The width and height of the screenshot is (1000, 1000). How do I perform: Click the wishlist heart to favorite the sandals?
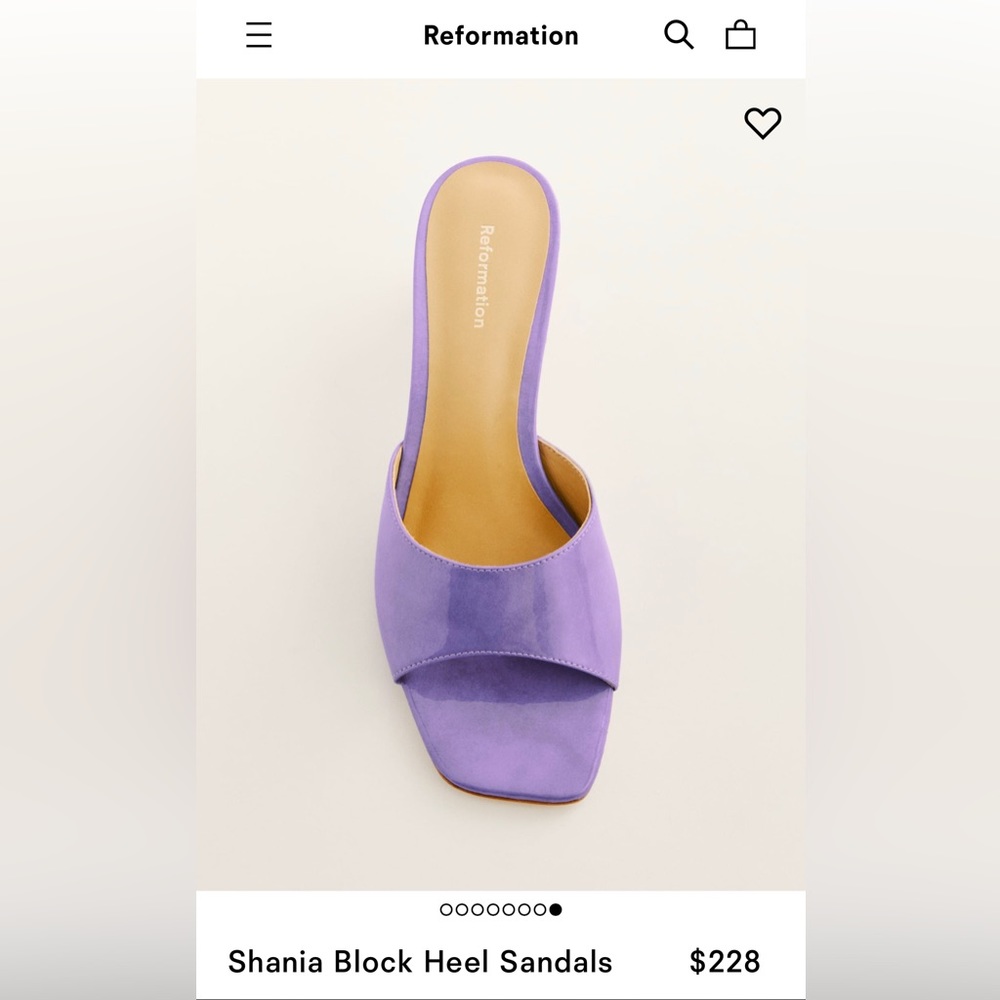pyautogui.click(x=762, y=123)
